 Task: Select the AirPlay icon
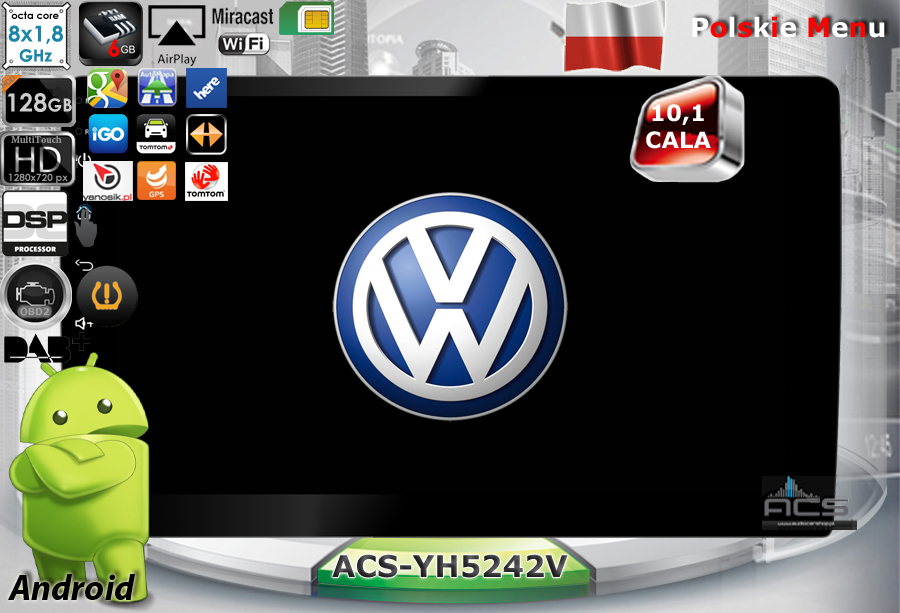(177, 34)
